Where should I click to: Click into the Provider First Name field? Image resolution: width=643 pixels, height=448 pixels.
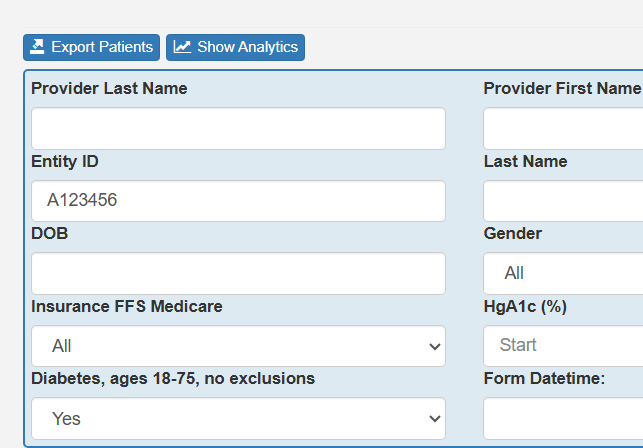(x=563, y=129)
